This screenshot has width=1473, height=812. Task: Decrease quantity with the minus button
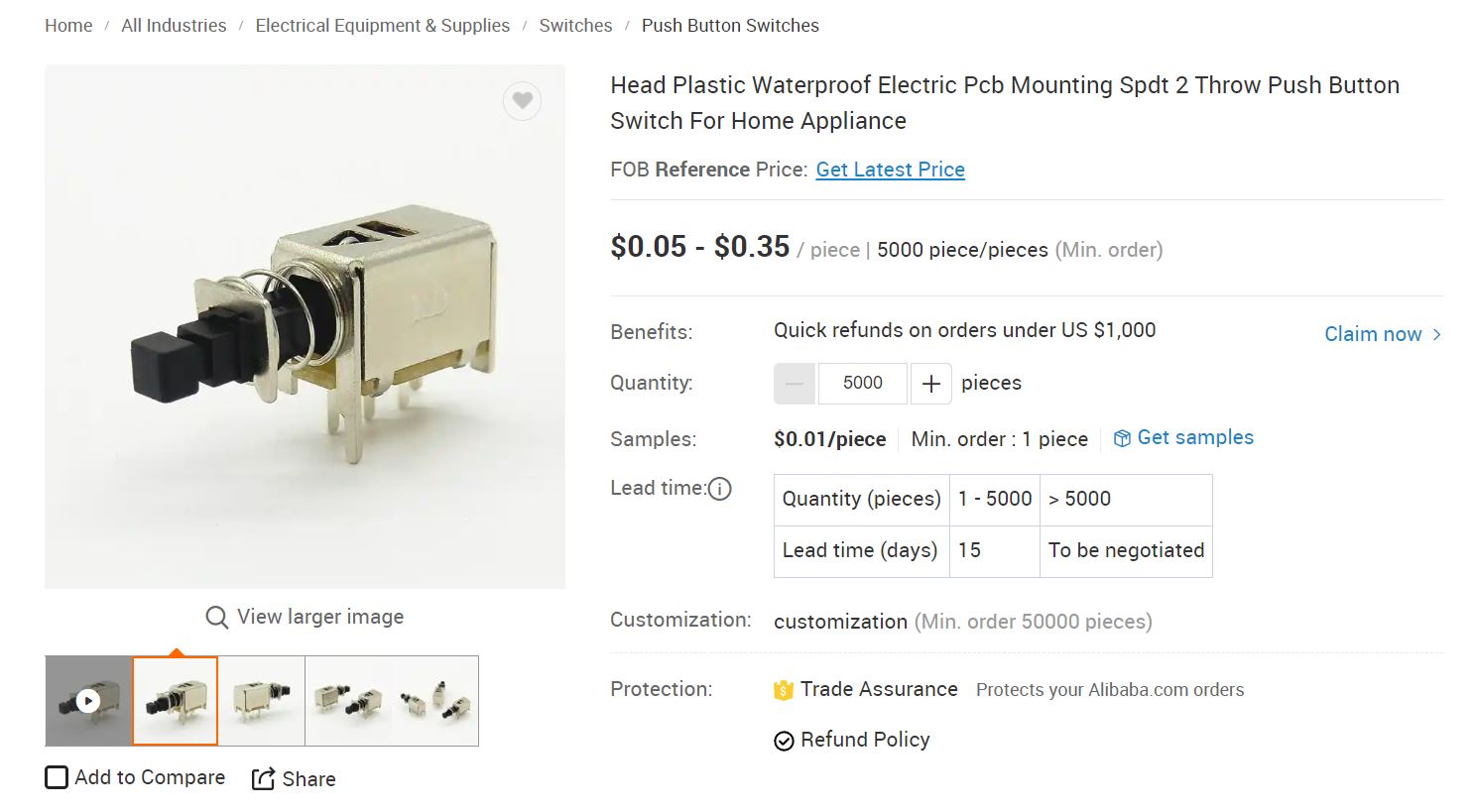click(795, 384)
